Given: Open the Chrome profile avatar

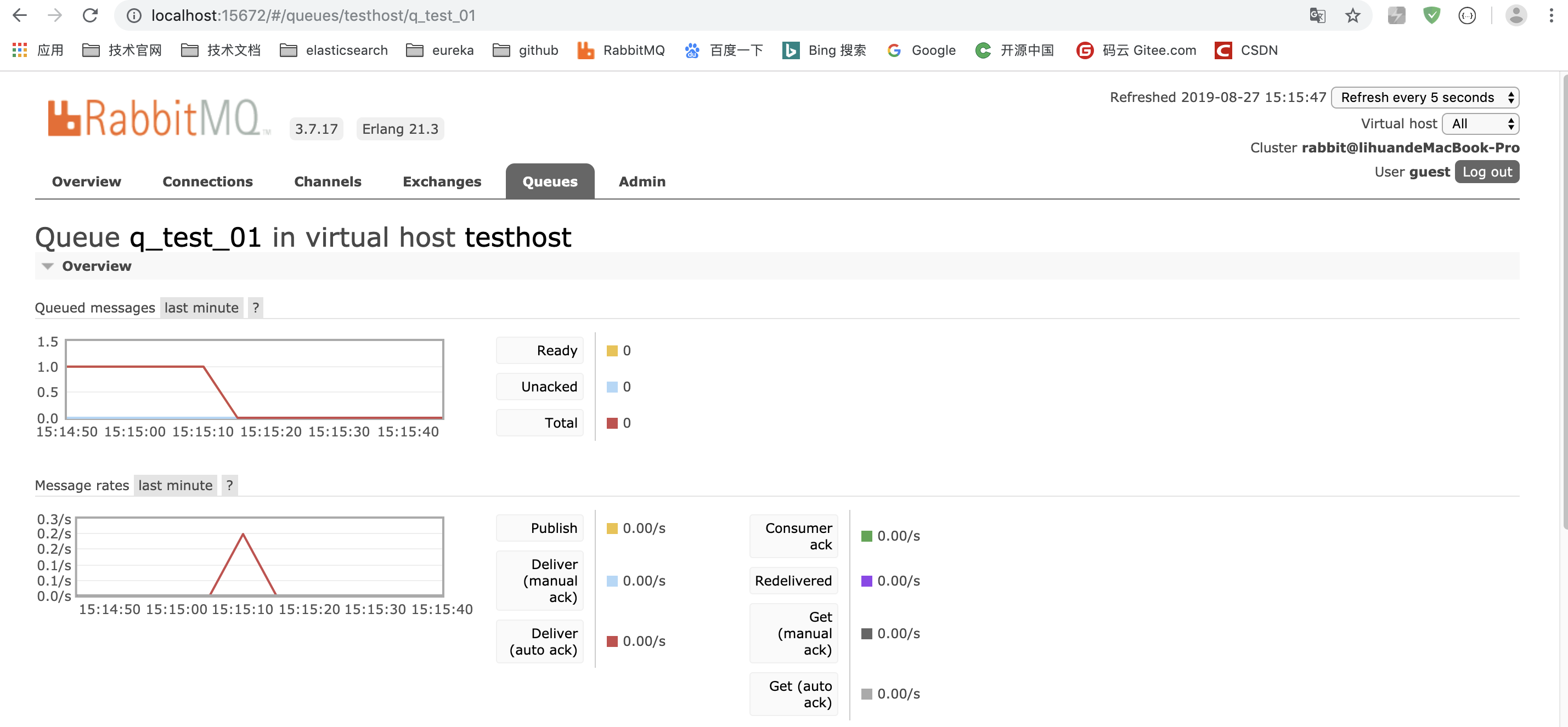Looking at the screenshot, I should 1516,15.
